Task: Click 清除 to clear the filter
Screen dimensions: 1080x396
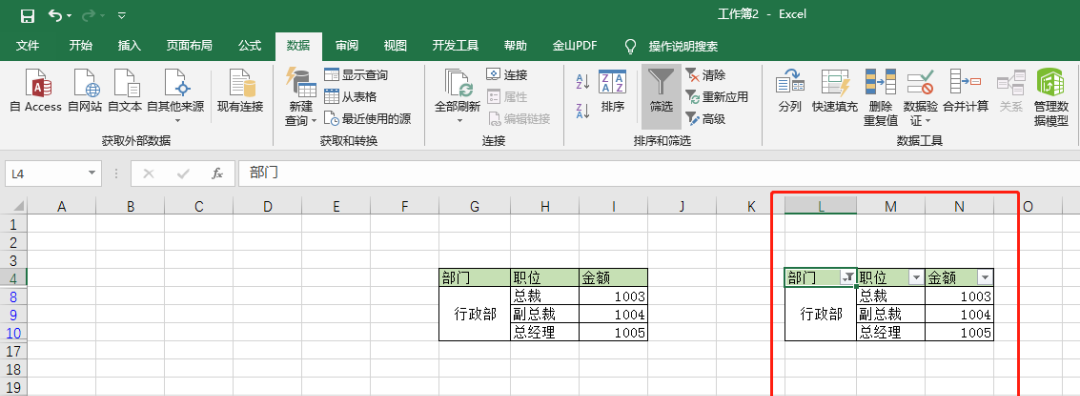Action: click(705, 75)
